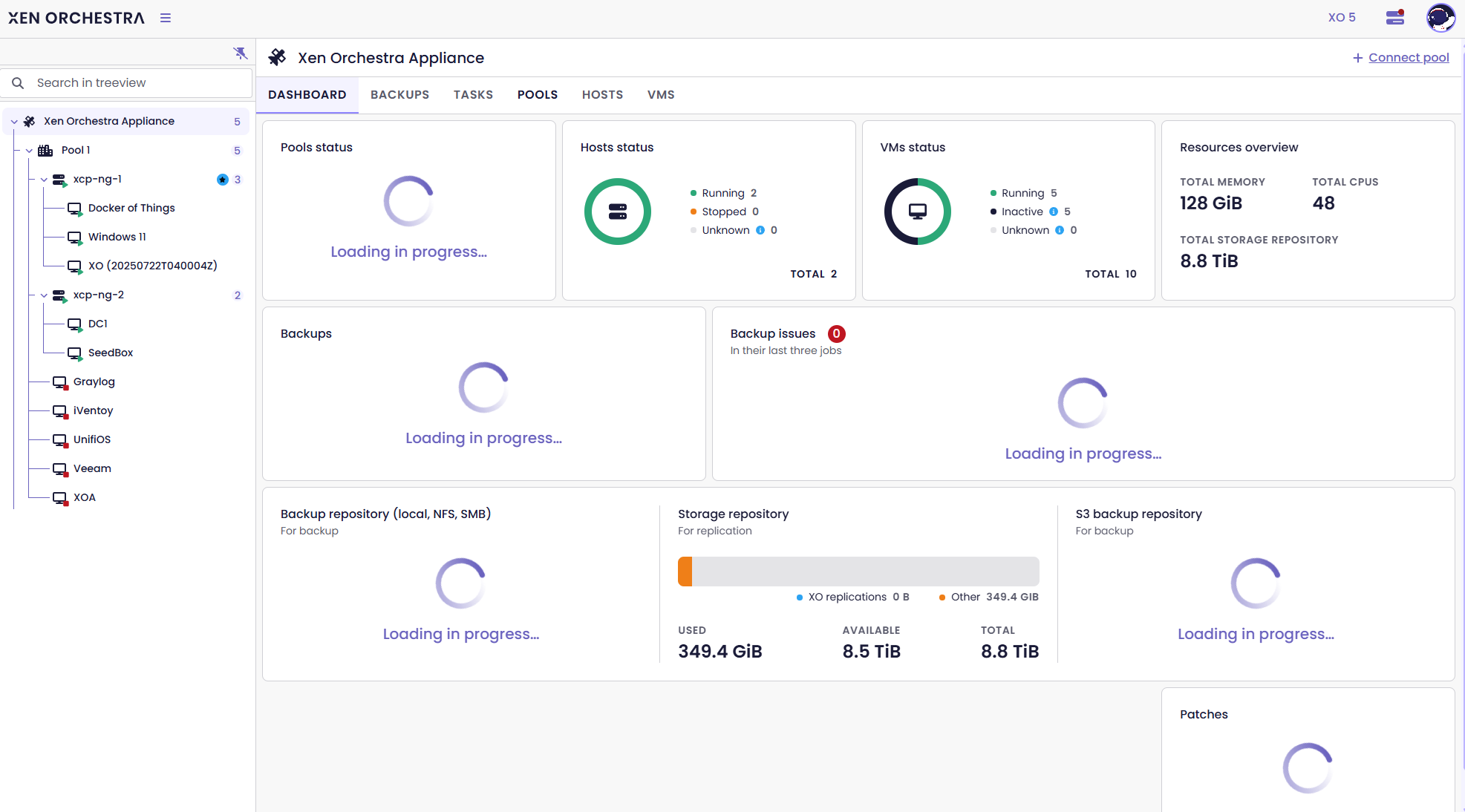Collapse the Xen Orchestra Appliance tree node
Viewport: 1465px width, 812px height.
[x=14, y=122]
